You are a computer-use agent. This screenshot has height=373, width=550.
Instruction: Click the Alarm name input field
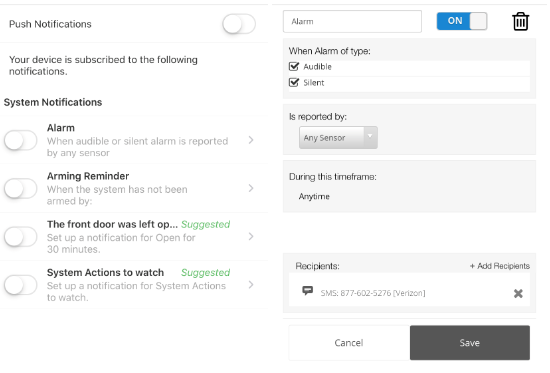(x=352, y=21)
